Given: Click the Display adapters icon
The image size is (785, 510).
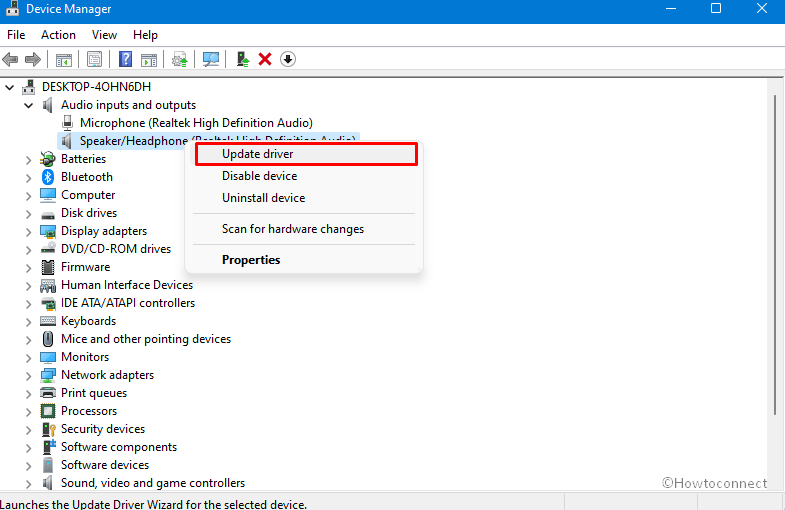Looking at the screenshot, I should 48,231.
